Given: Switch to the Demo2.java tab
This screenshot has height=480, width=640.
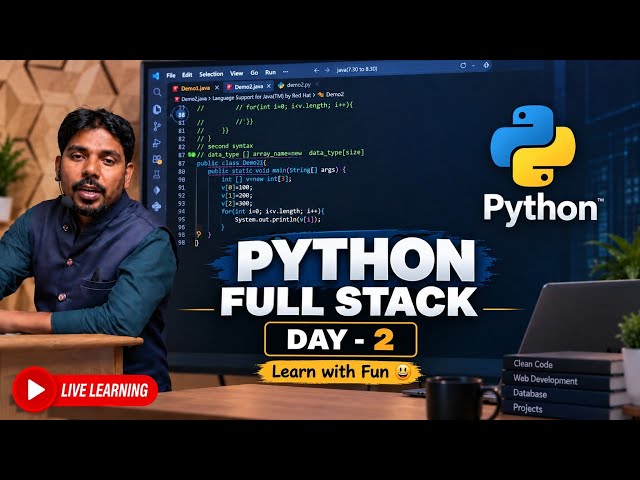Looking at the screenshot, I should click(x=249, y=87).
